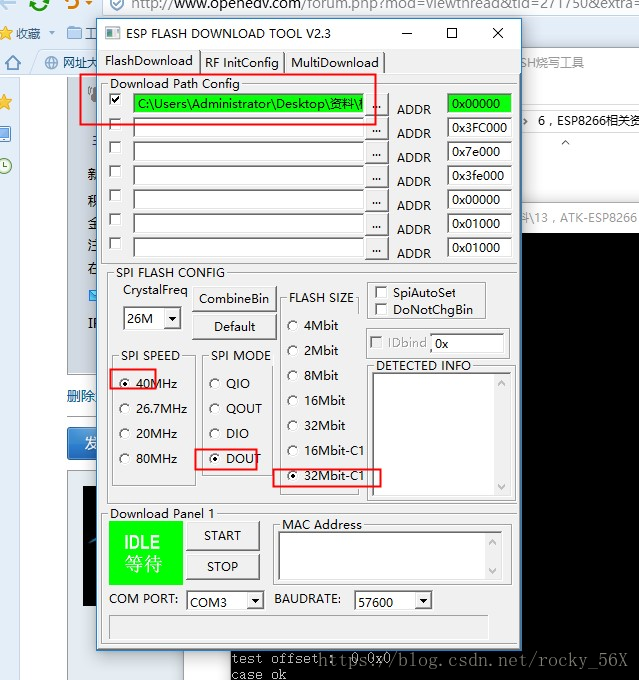Edit the 0x3FC000 address field
The height and width of the screenshot is (680, 639).
tap(479, 128)
